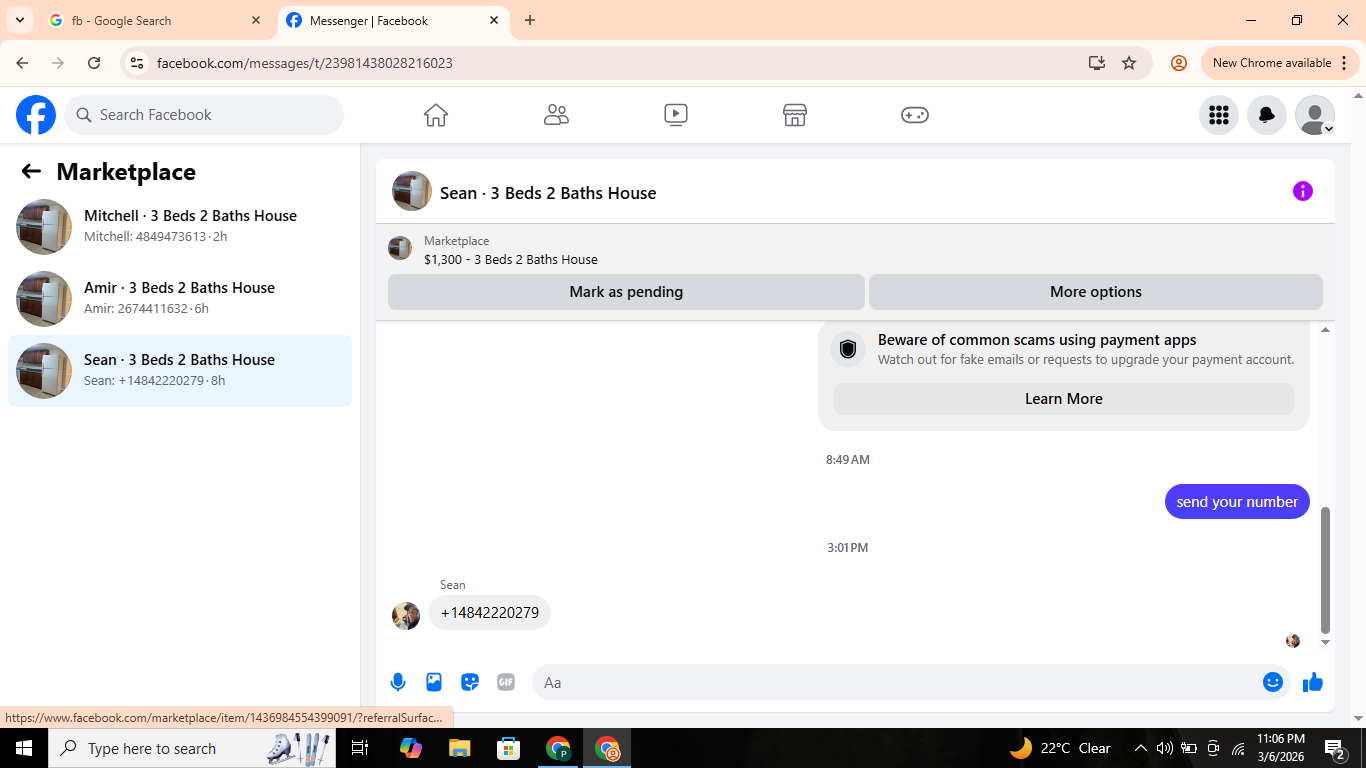The image size is (1366, 768).
Task: Choose a sticker icon
Action: 470,682
